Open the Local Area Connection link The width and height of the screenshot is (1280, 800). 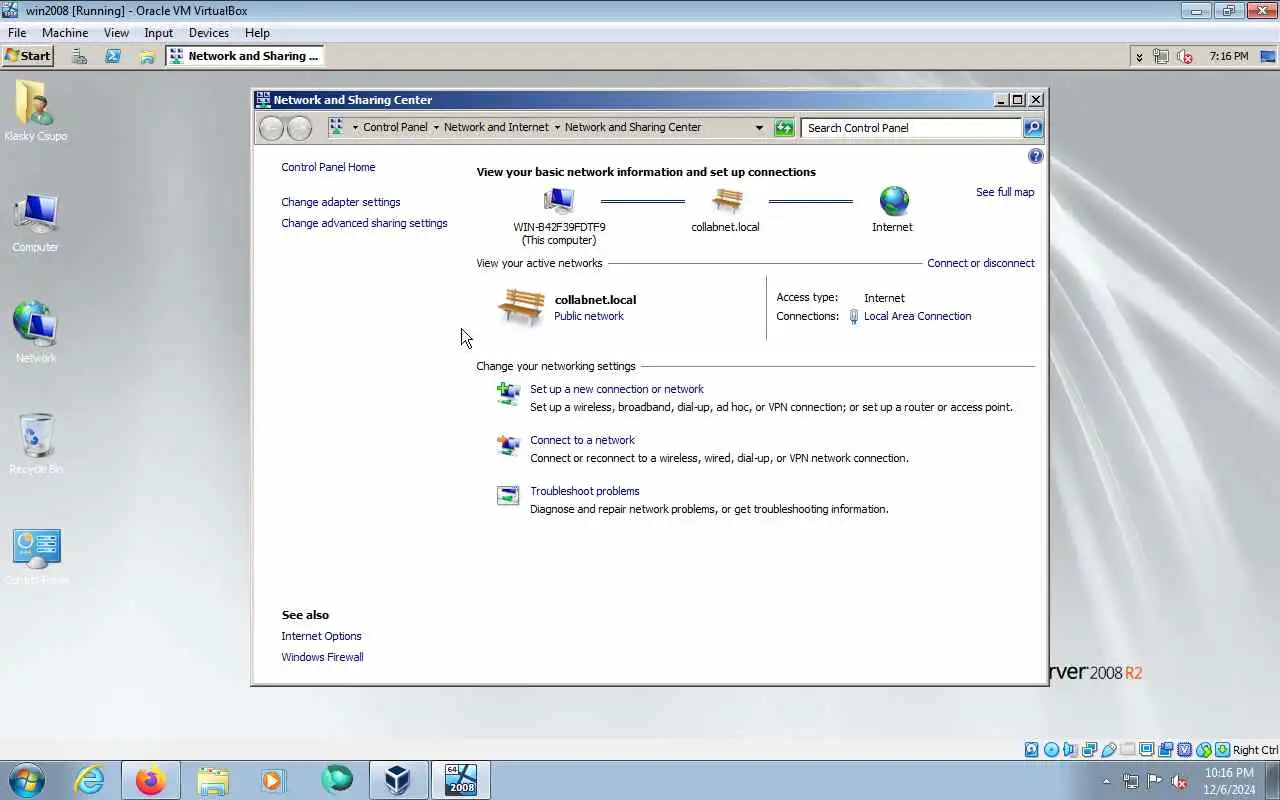click(918, 316)
